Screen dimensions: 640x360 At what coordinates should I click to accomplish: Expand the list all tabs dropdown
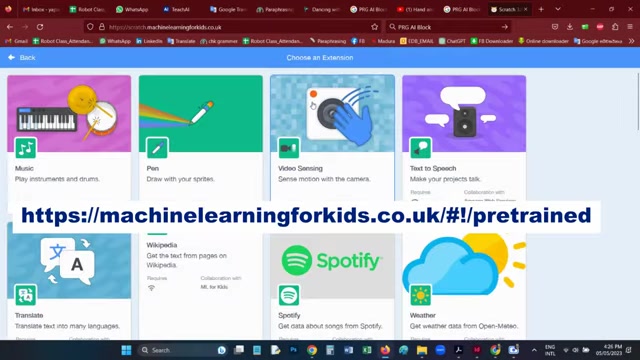pyautogui.click(x=558, y=9)
